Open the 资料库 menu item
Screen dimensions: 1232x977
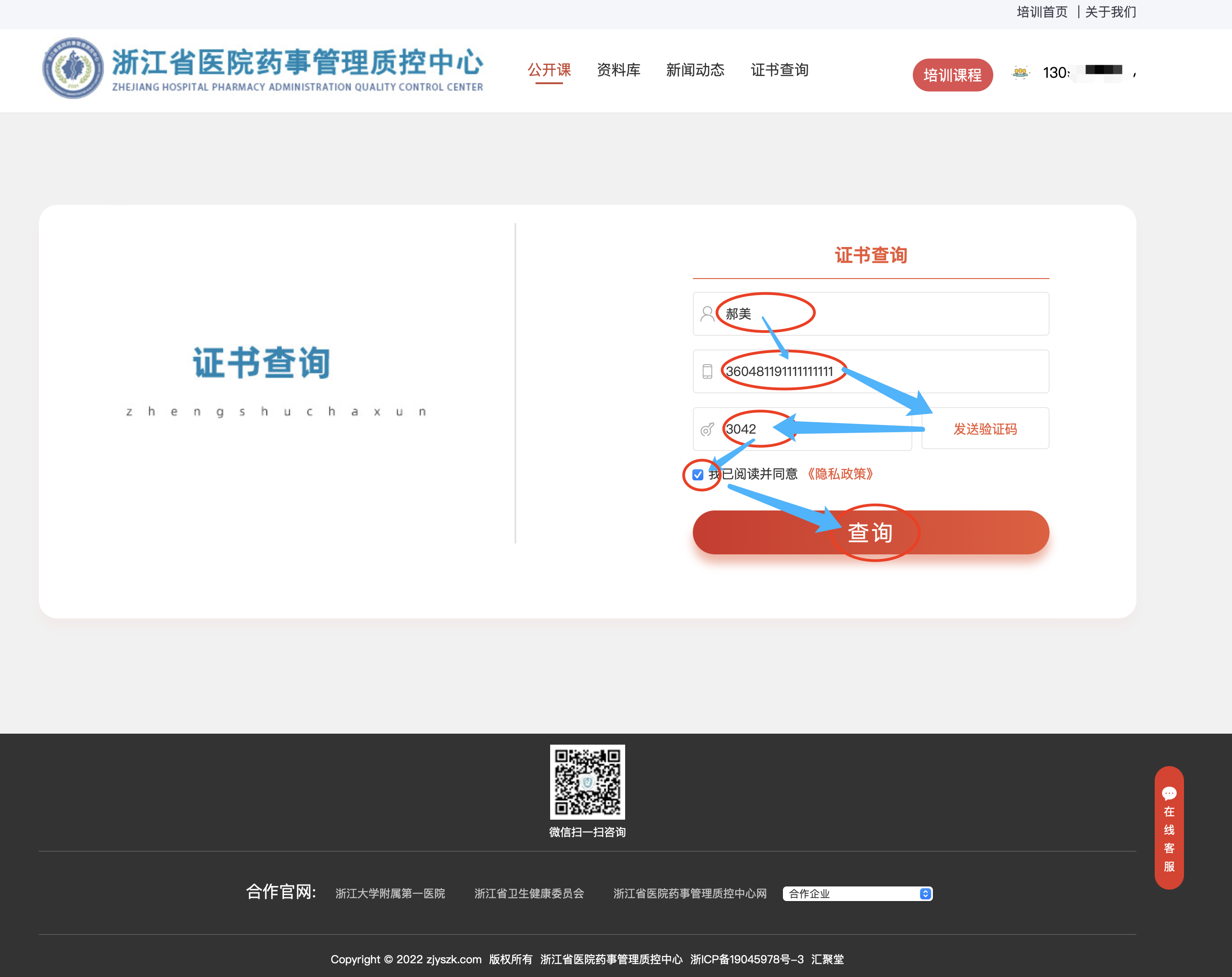click(618, 70)
